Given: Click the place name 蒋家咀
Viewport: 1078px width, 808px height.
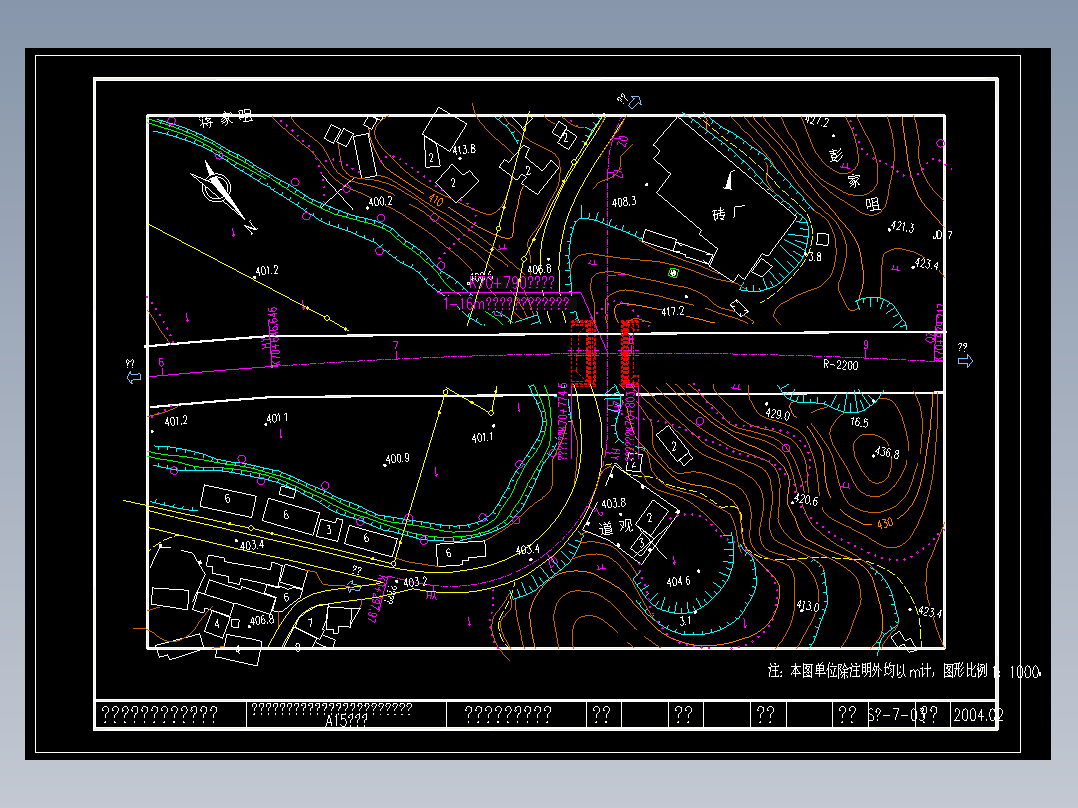Looking at the screenshot, I should (226, 119).
